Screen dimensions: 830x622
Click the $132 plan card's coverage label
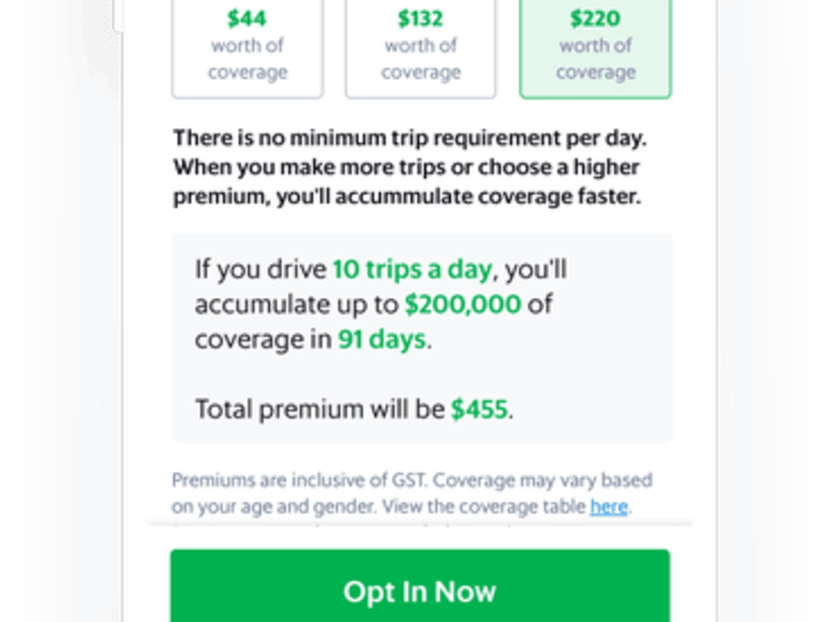tap(420, 58)
